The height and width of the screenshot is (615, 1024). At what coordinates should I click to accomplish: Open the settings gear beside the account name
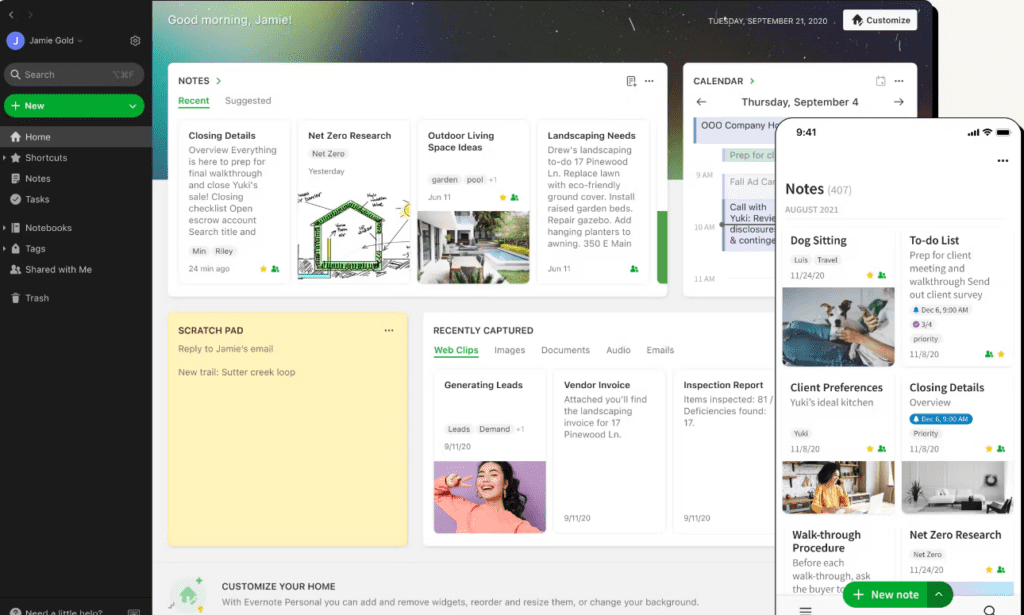pyautogui.click(x=135, y=41)
